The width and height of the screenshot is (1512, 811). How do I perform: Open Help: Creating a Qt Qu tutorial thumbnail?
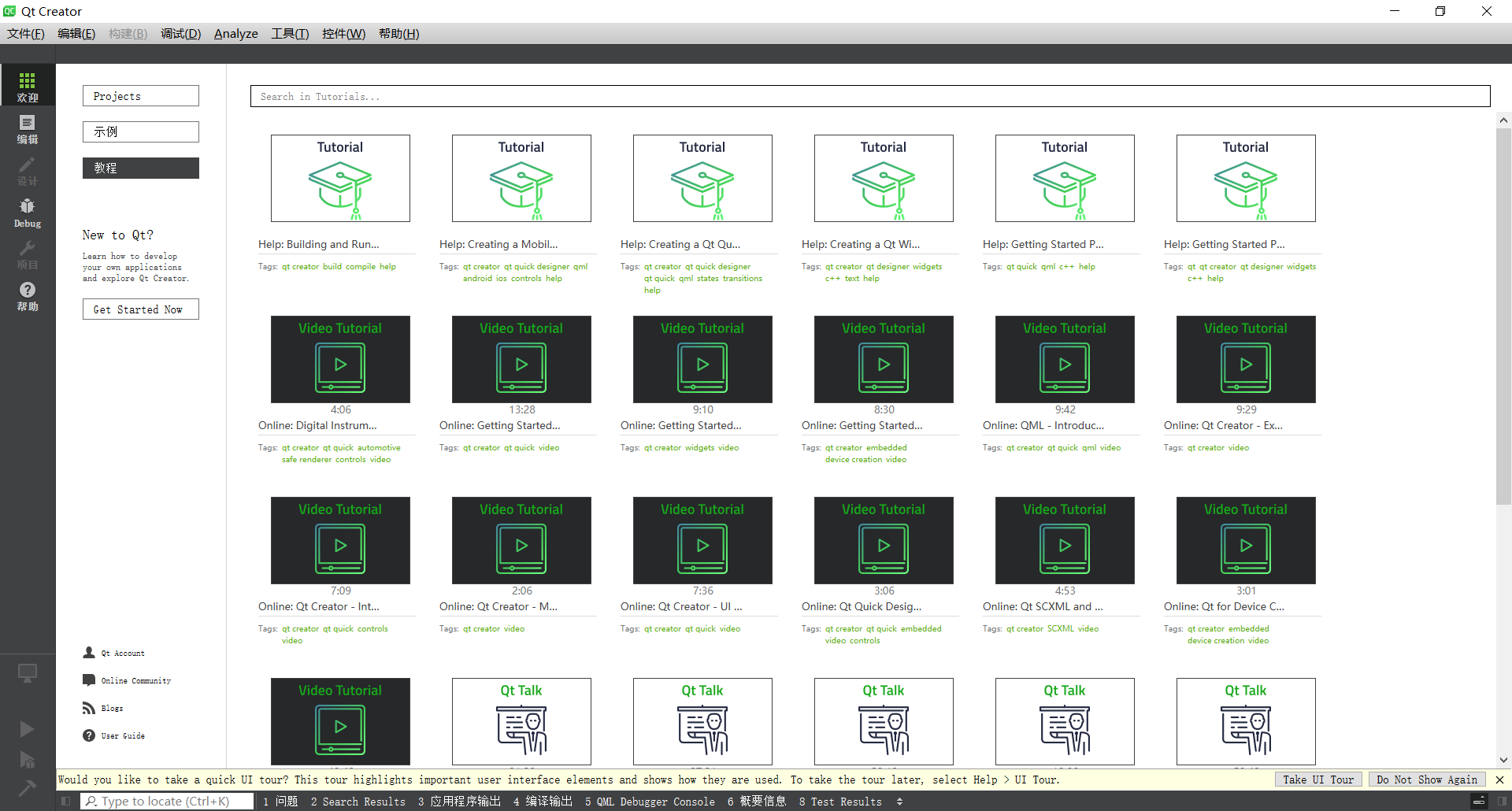[x=702, y=178]
